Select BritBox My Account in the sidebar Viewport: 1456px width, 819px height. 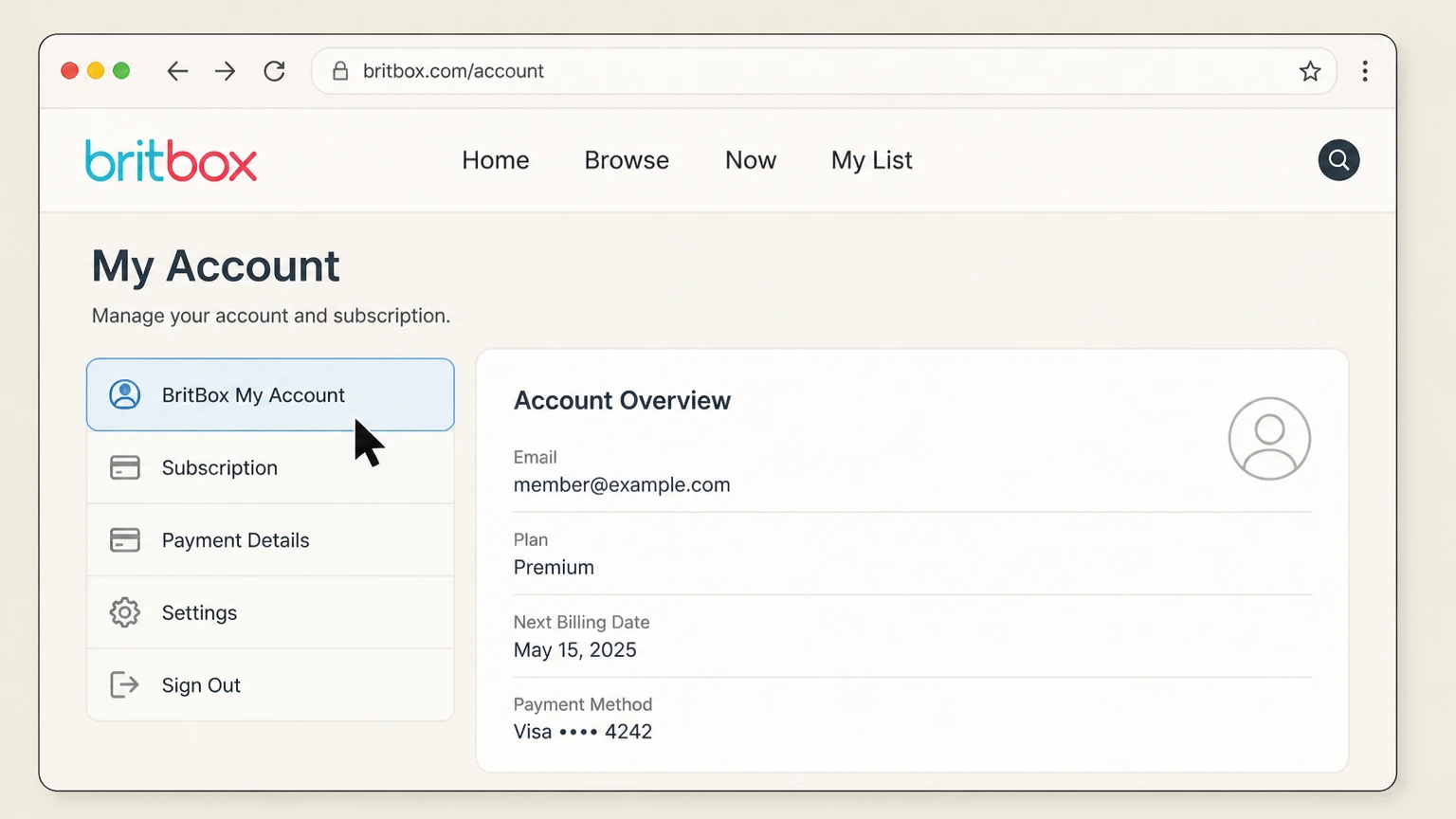pos(270,394)
